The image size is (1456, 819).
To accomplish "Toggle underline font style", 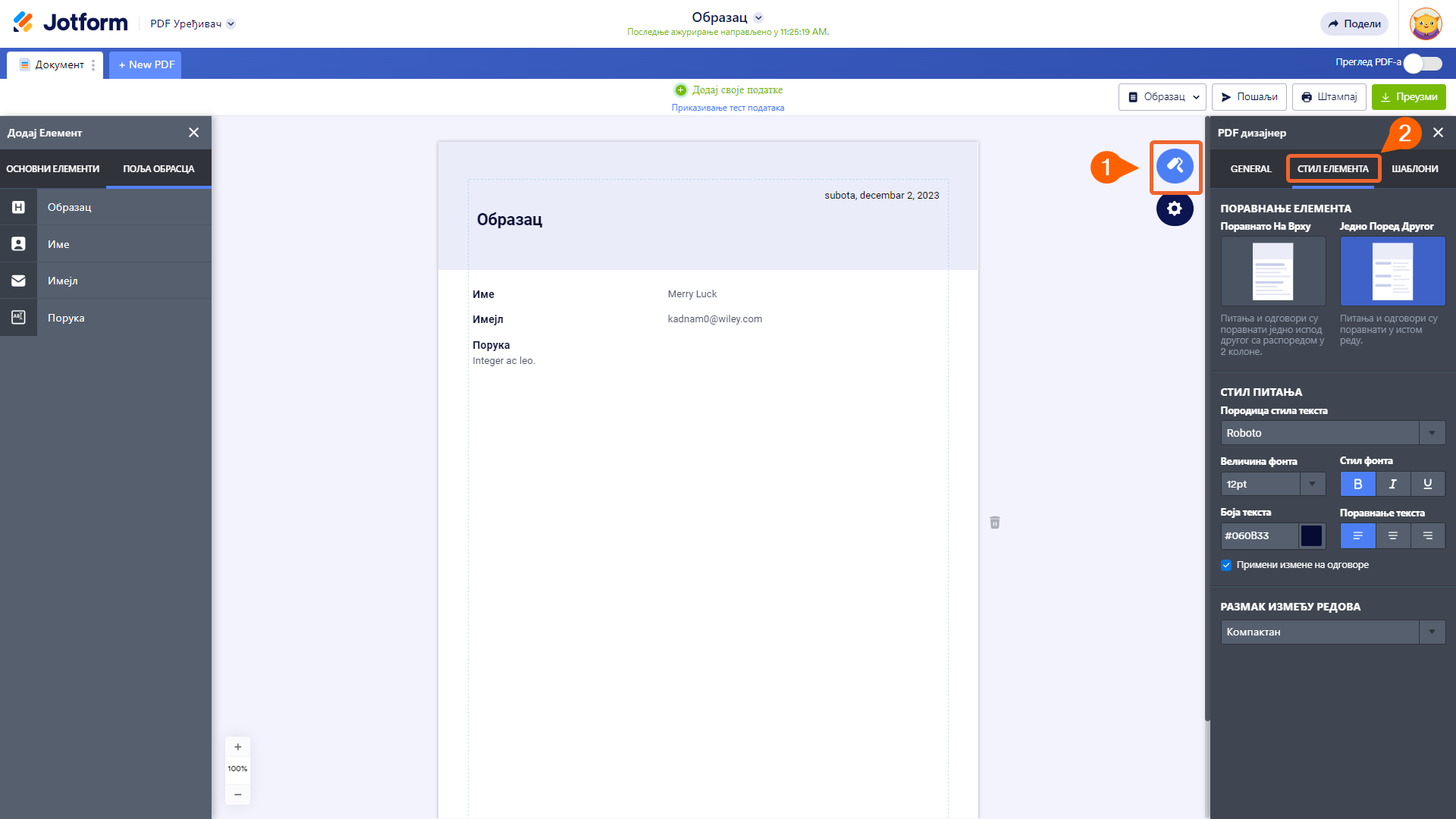I will 1427,484.
